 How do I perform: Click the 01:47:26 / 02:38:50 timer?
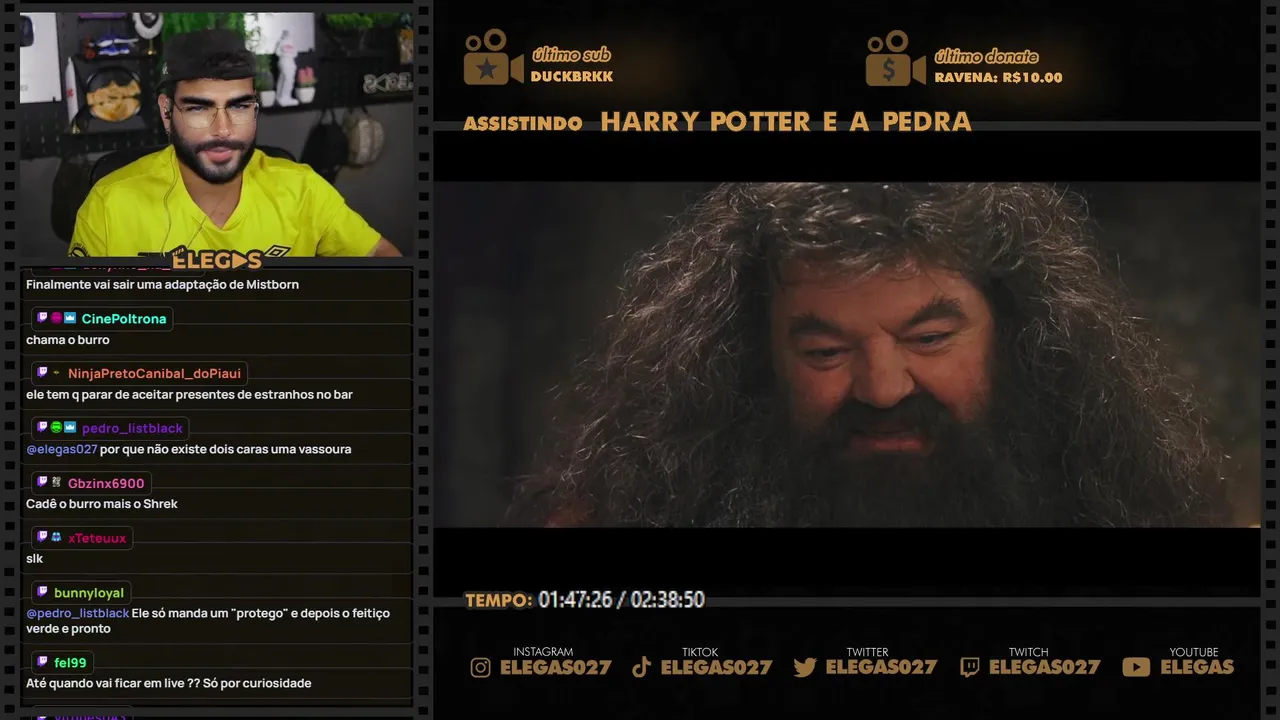tap(621, 600)
